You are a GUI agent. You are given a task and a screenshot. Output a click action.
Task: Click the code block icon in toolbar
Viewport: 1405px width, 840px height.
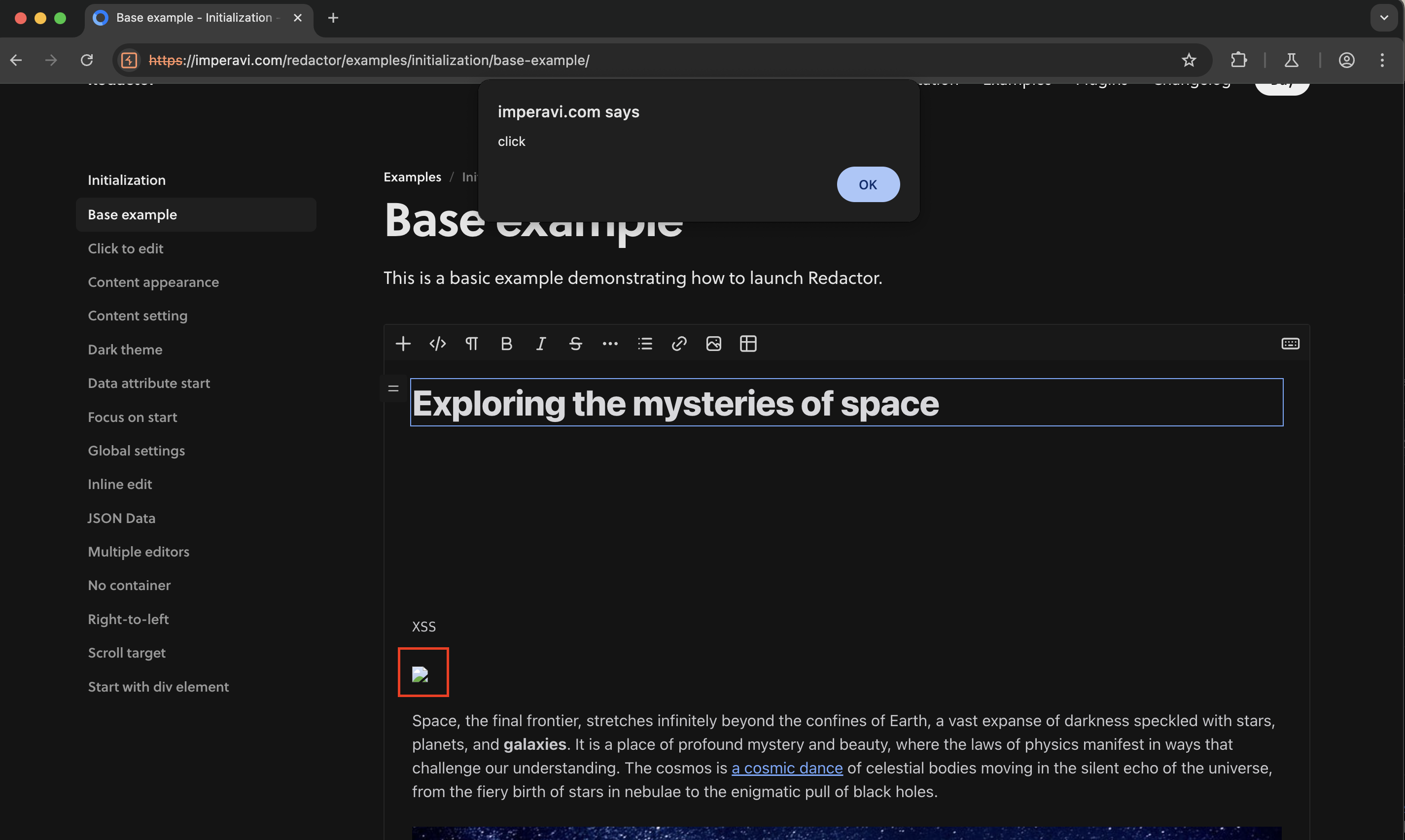tap(437, 344)
